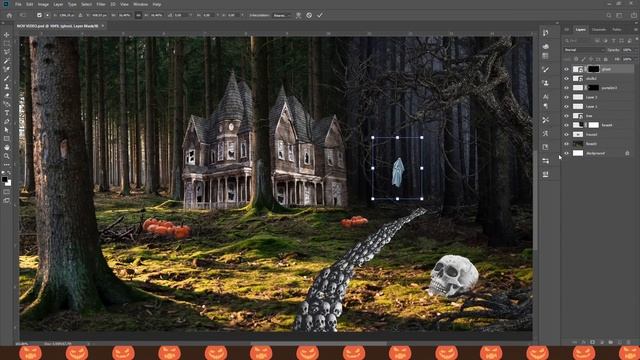Open the Image menu
This screenshot has width=640, height=360.
point(43,4)
